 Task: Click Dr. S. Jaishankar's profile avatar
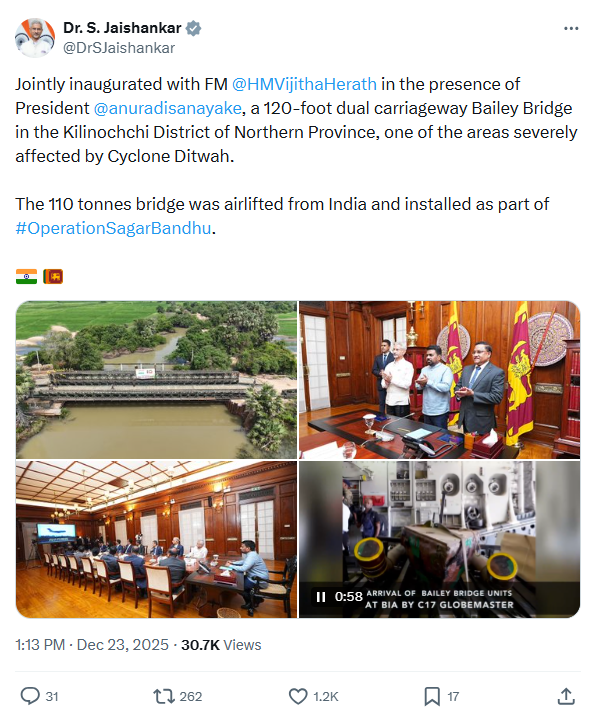[35, 38]
